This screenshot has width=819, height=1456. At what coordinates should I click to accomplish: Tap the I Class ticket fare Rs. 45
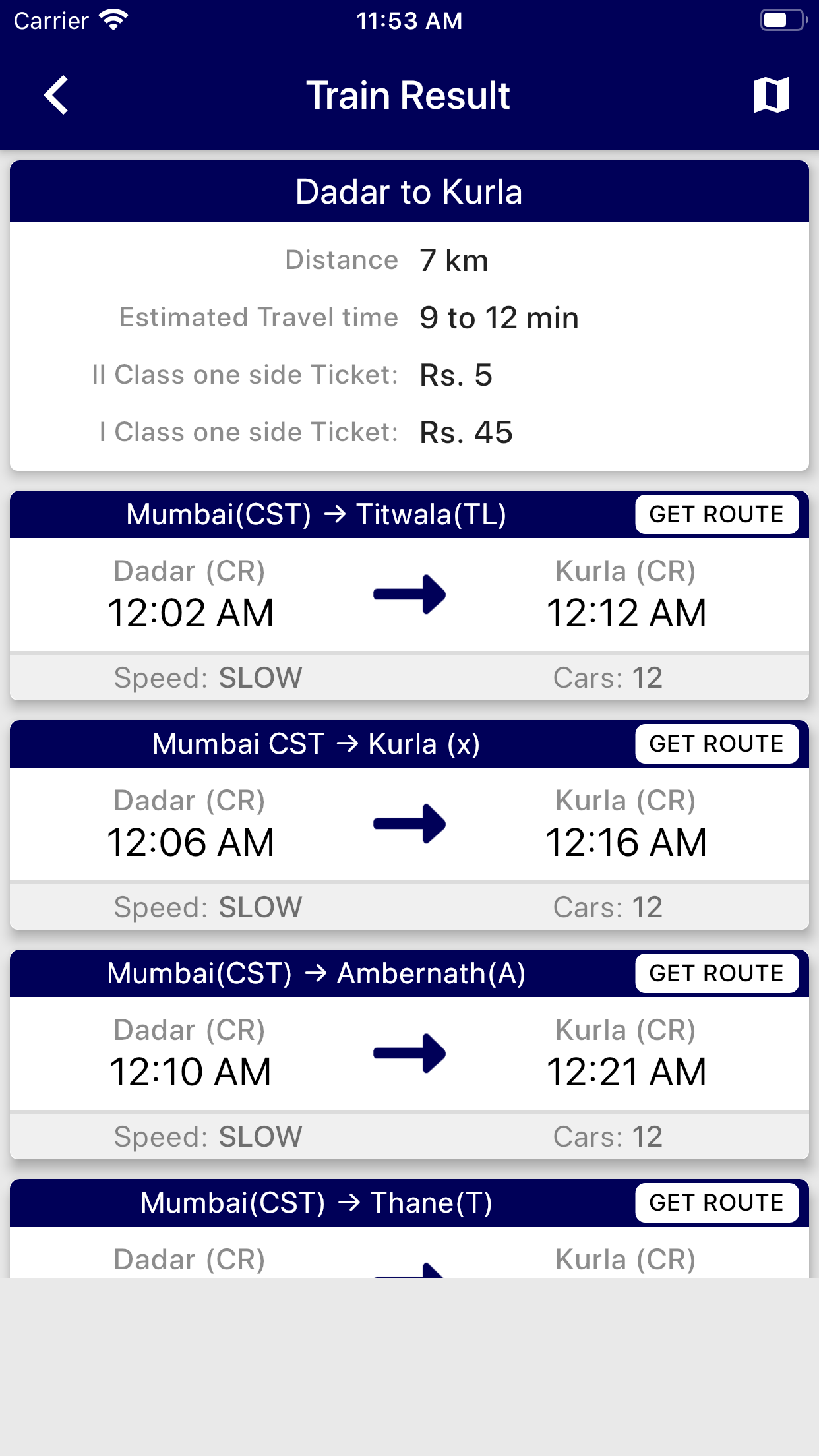[466, 433]
